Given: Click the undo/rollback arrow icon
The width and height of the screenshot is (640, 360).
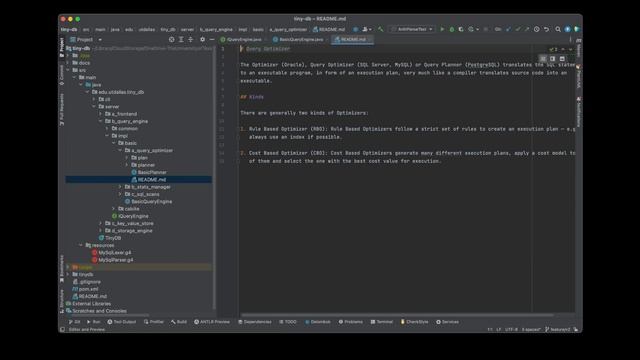Looking at the screenshot, I should pyautogui.click(x=547, y=29).
